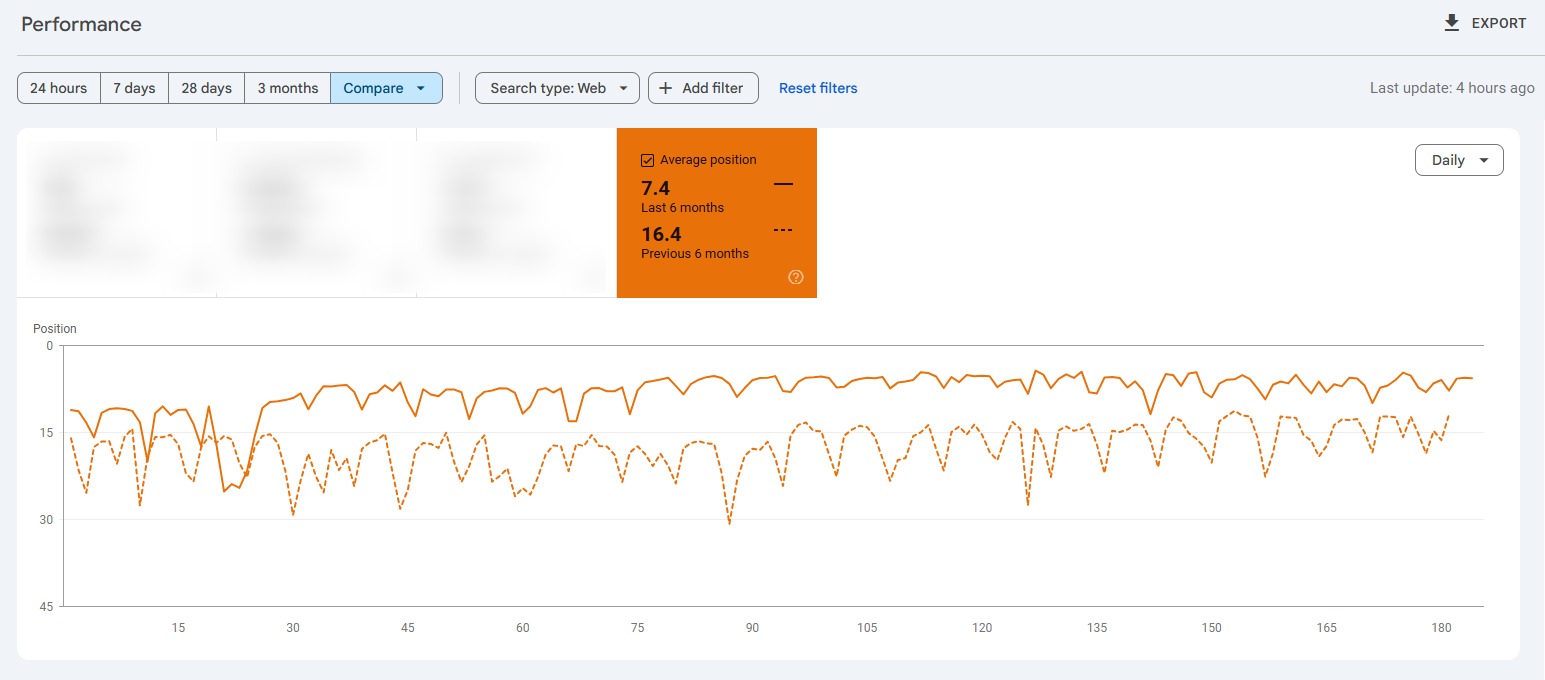Open the Daily granularity dropdown
This screenshot has width=1545, height=680.
[1459, 160]
